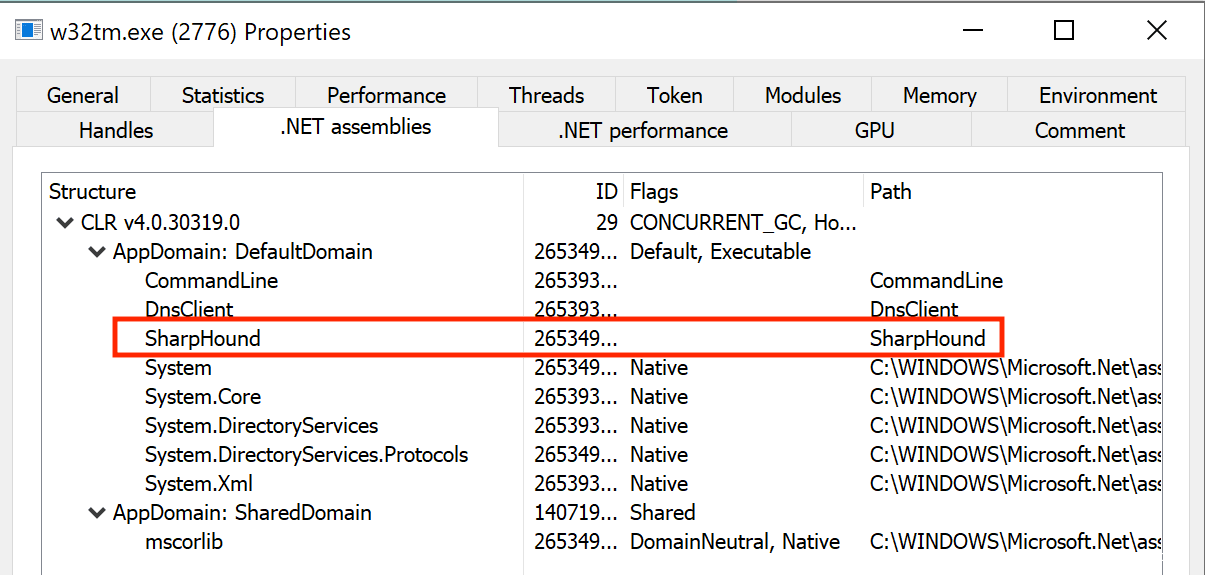Image resolution: width=1205 pixels, height=575 pixels.
Task: Show the Threads tab
Action: pyautogui.click(x=546, y=96)
